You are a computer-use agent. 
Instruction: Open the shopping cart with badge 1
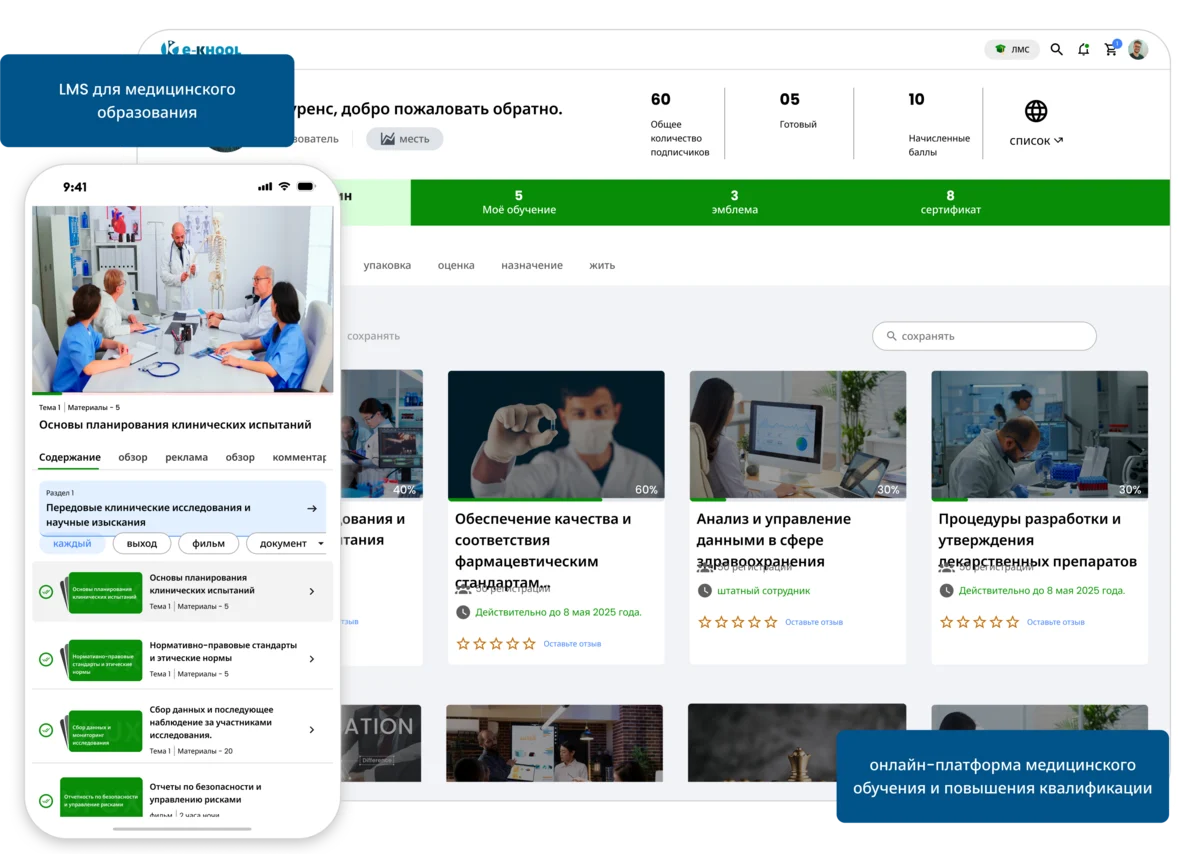[x=1110, y=48]
